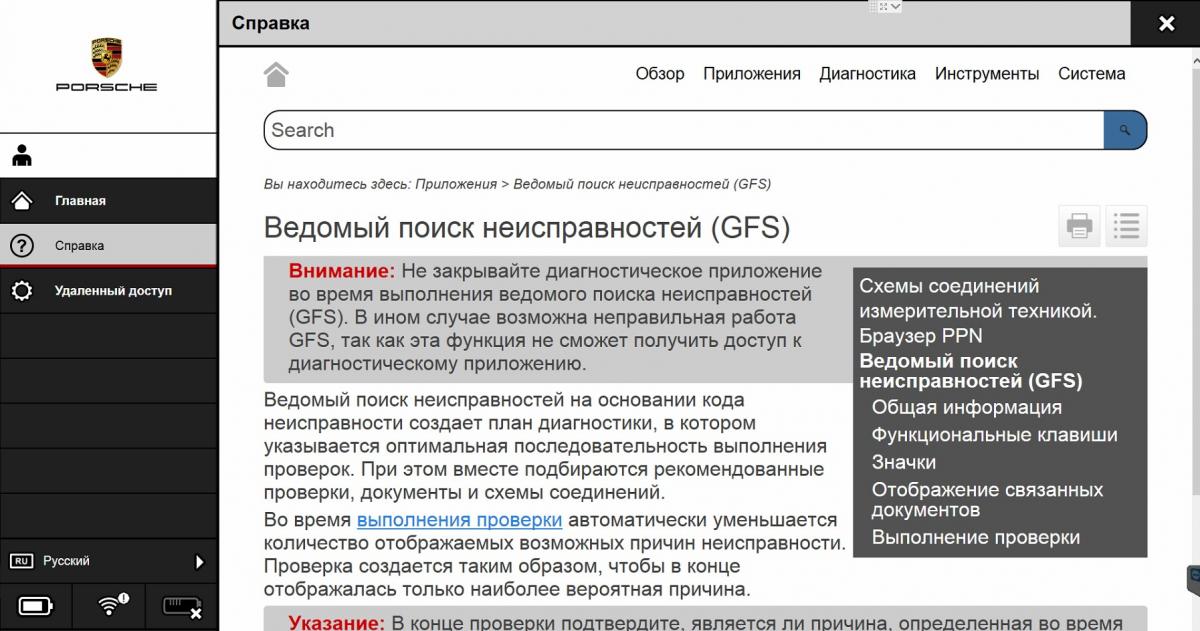The width and height of the screenshot is (1200, 631).
Task: Open the Обзор menu
Action: [x=660, y=74]
